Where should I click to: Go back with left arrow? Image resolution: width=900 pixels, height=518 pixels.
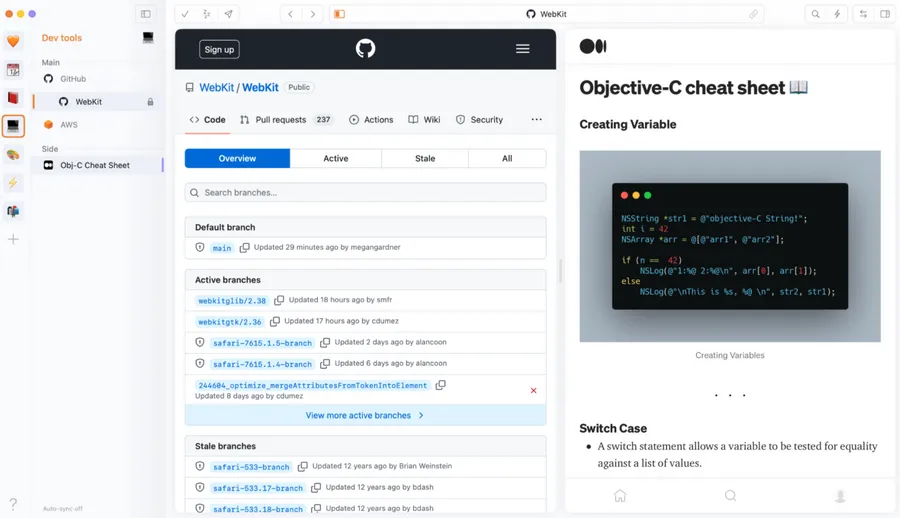(x=290, y=14)
